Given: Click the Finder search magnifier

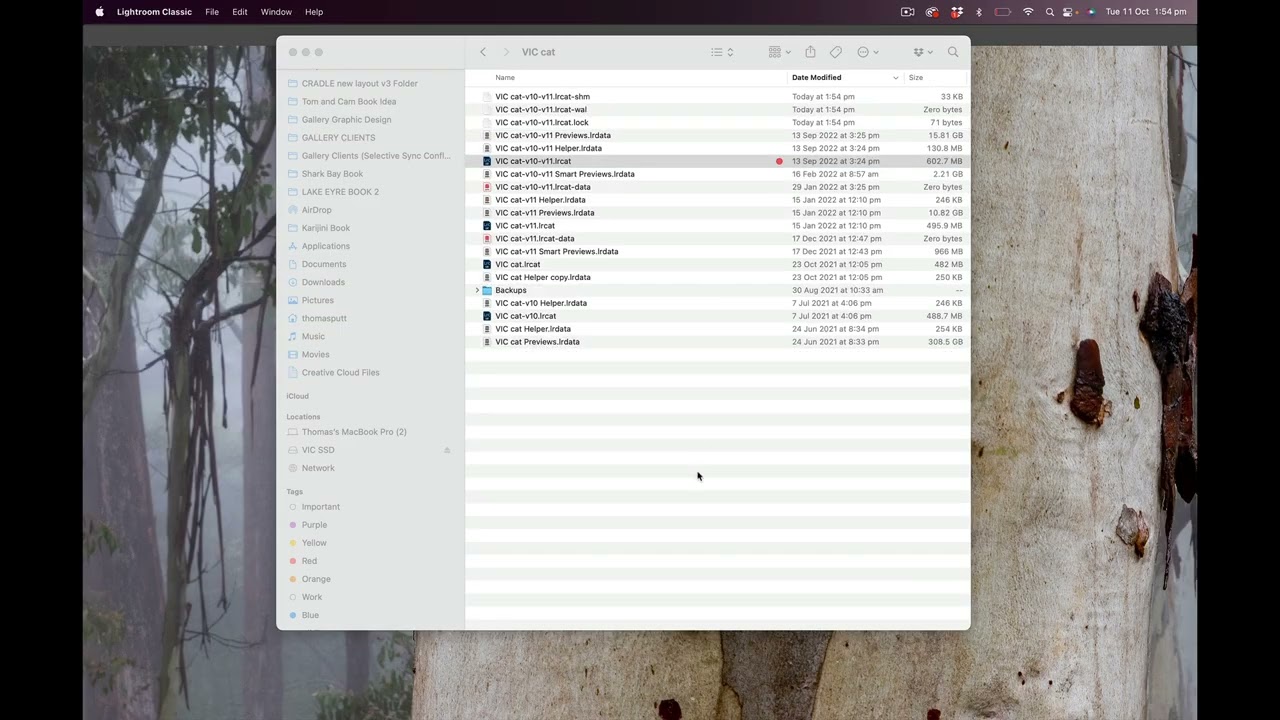Looking at the screenshot, I should (x=953, y=52).
